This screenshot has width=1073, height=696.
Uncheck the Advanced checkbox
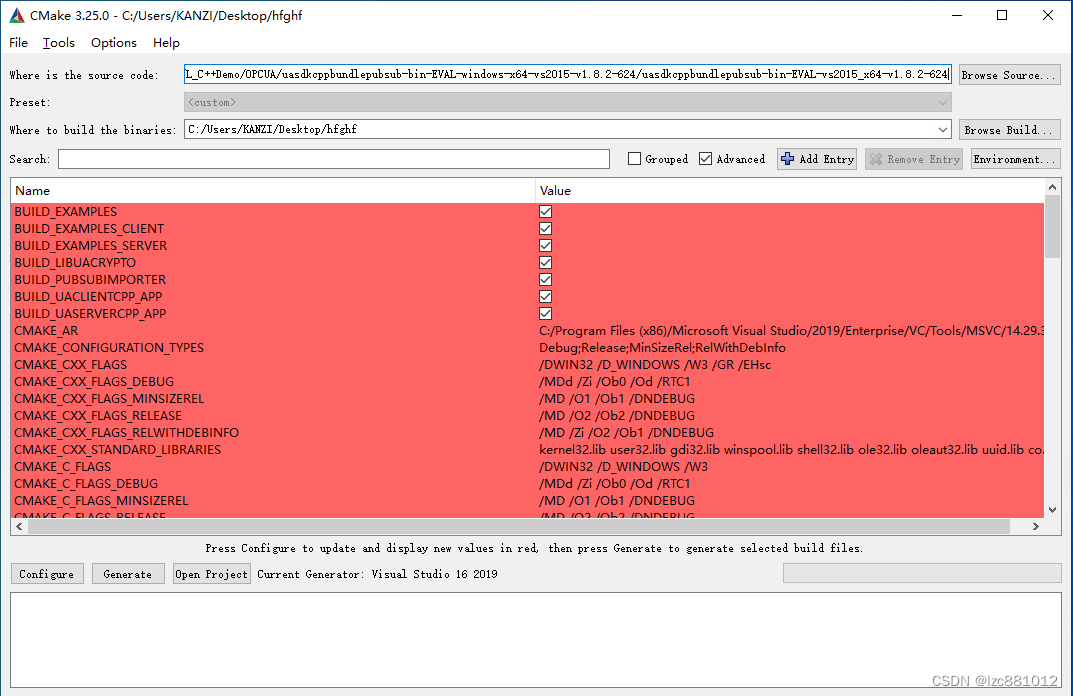coord(706,159)
